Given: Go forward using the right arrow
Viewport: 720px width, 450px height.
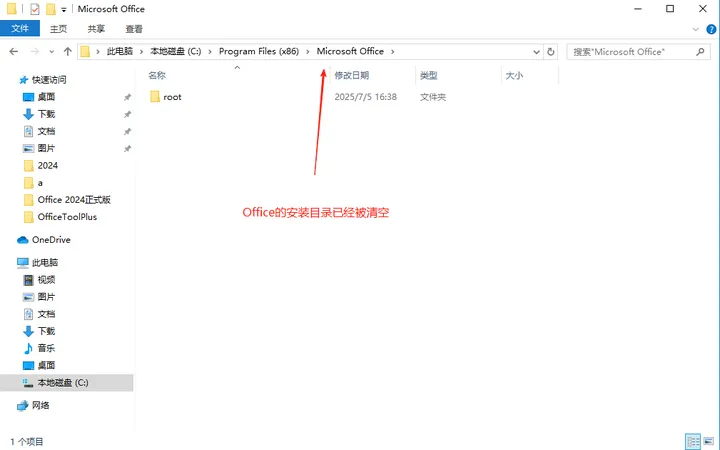Looking at the screenshot, I should (x=34, y=51).
